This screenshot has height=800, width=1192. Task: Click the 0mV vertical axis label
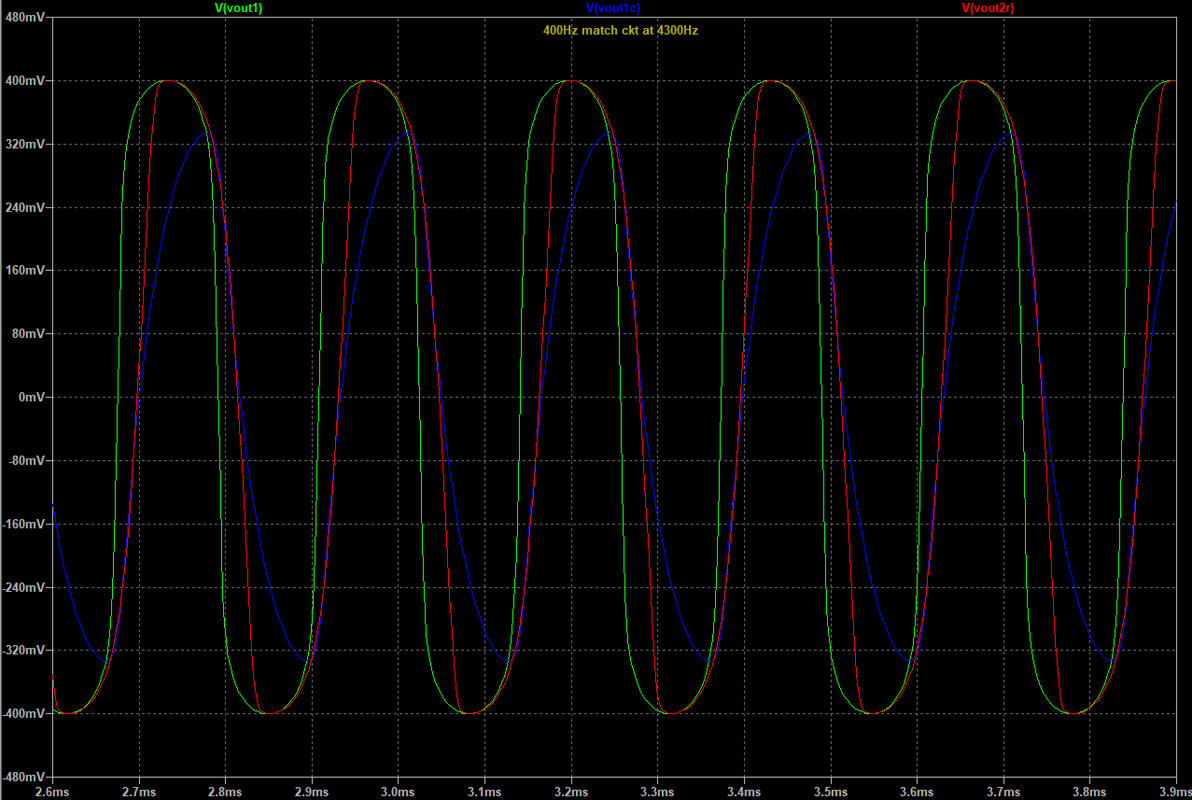coord(31,397)
